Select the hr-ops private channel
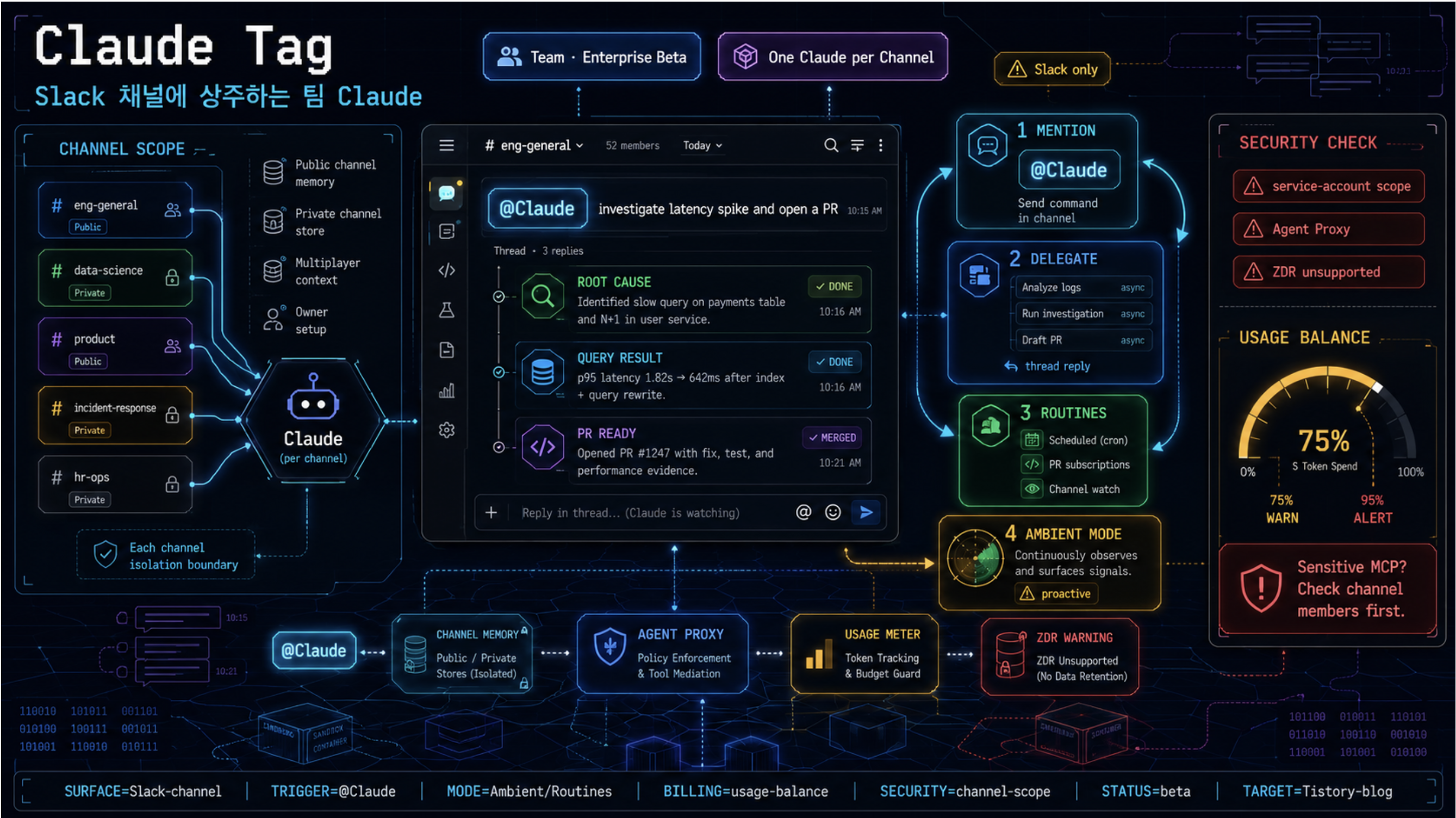The image size is (1456, 818). click(115, 485)
